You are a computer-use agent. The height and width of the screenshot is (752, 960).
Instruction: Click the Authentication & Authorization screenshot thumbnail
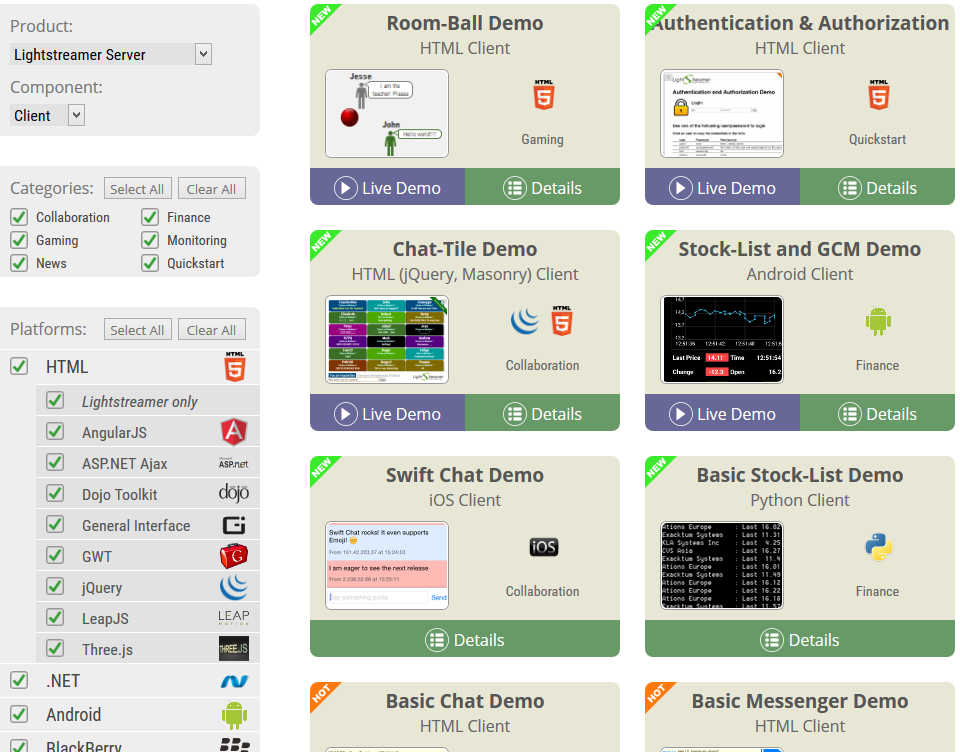point(722,113)
